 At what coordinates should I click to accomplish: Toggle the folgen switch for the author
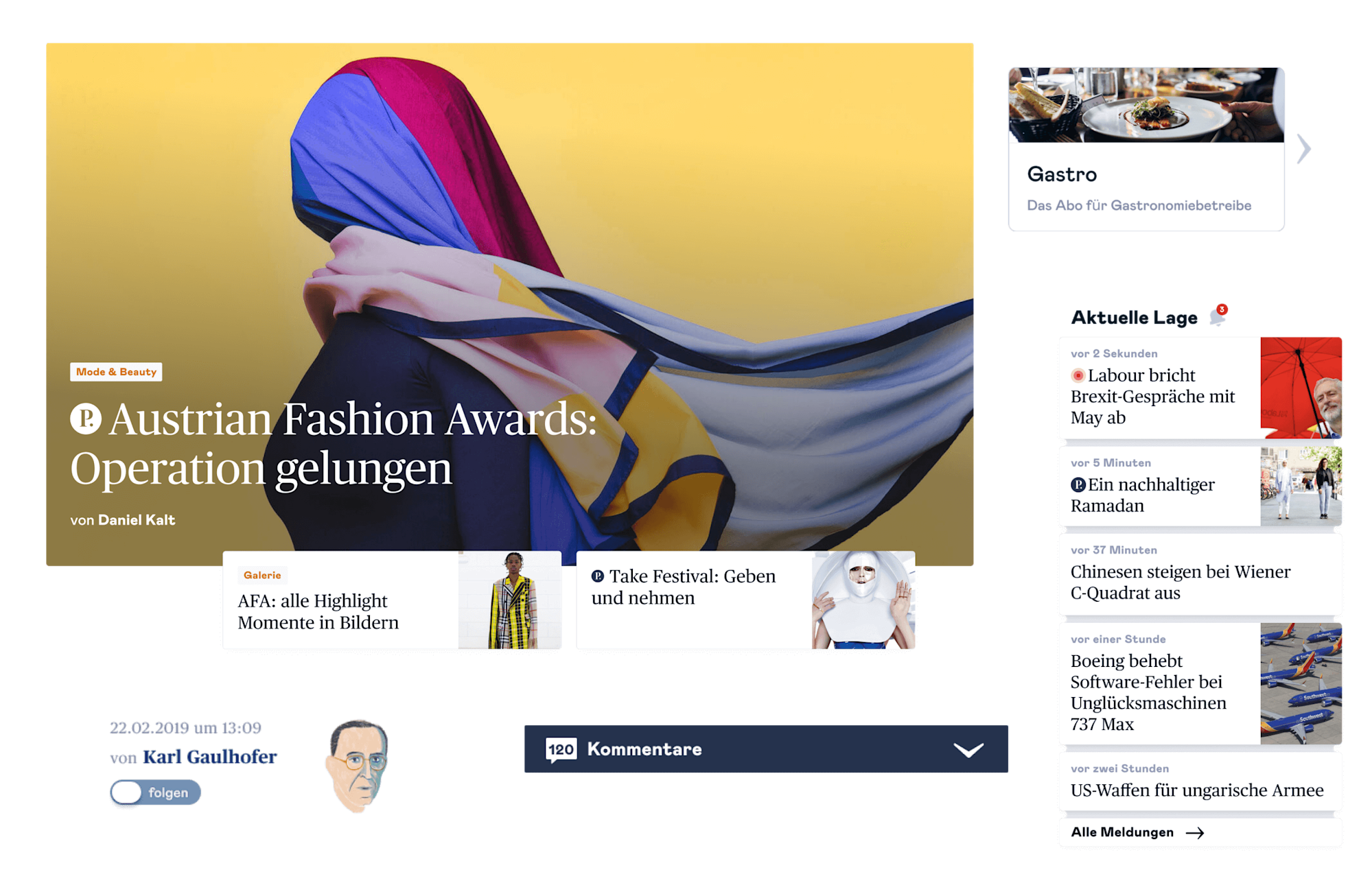(x=155, y=792)
